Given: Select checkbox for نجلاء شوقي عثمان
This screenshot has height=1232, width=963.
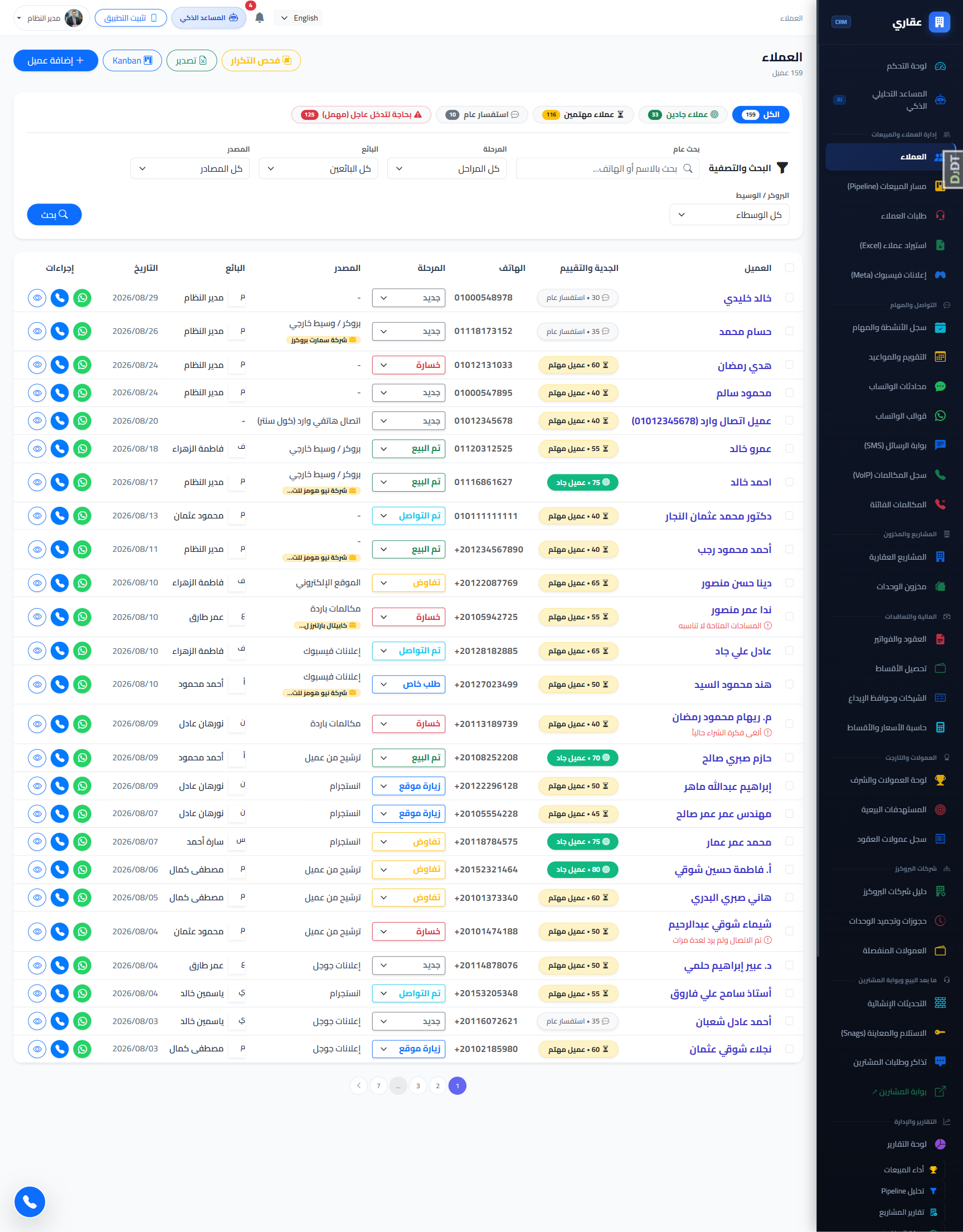Looking at the screenshot, I should click(789, 1049).
